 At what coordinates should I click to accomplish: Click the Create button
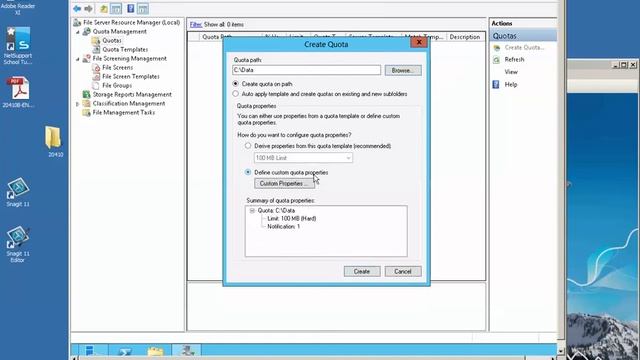[x=362, y=271]
